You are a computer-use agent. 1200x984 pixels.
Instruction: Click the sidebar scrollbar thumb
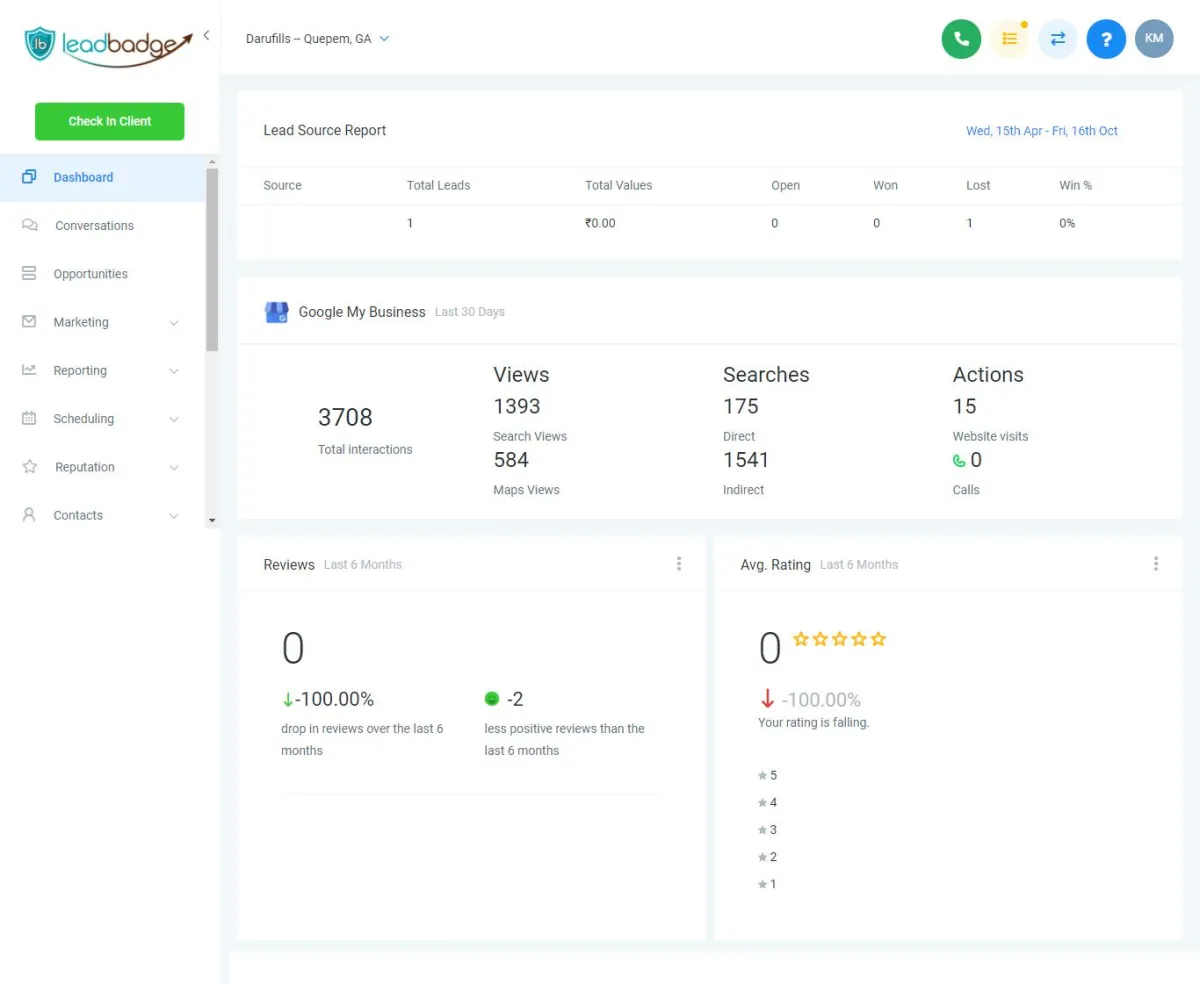click(x=212, y=260)
